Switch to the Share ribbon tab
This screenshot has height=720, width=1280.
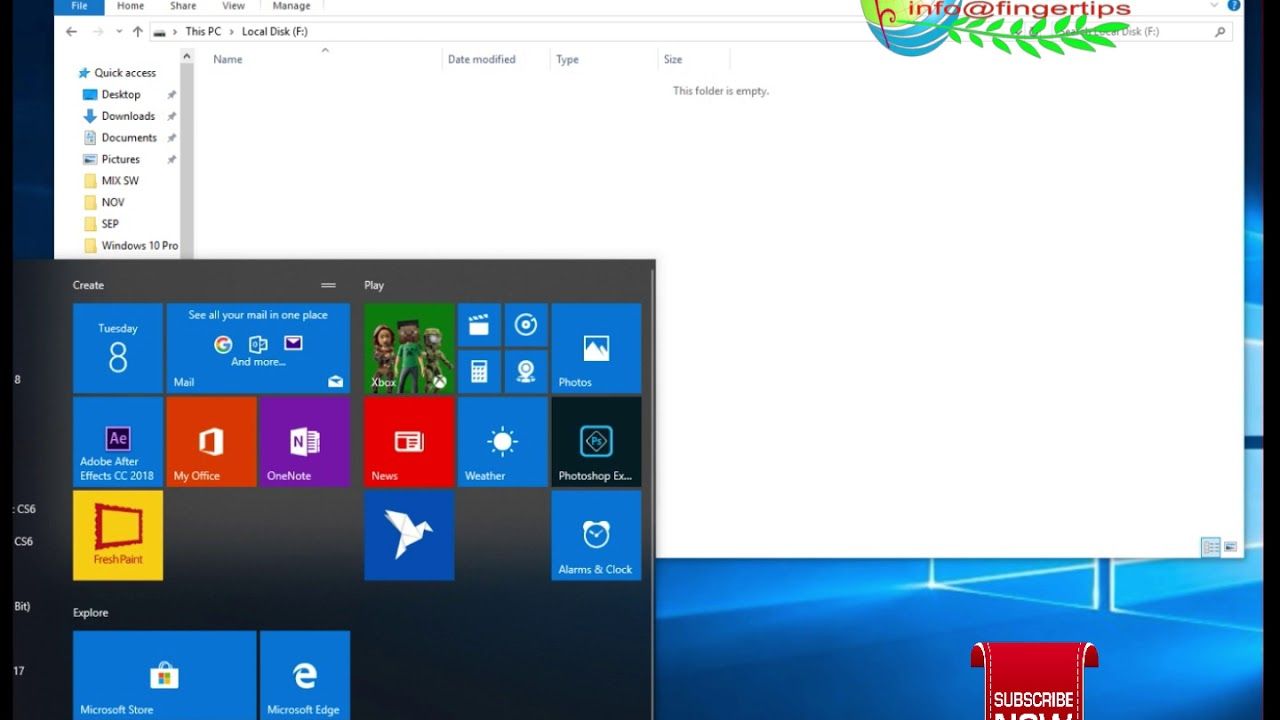pyautogui.click(x=183, y=6)
